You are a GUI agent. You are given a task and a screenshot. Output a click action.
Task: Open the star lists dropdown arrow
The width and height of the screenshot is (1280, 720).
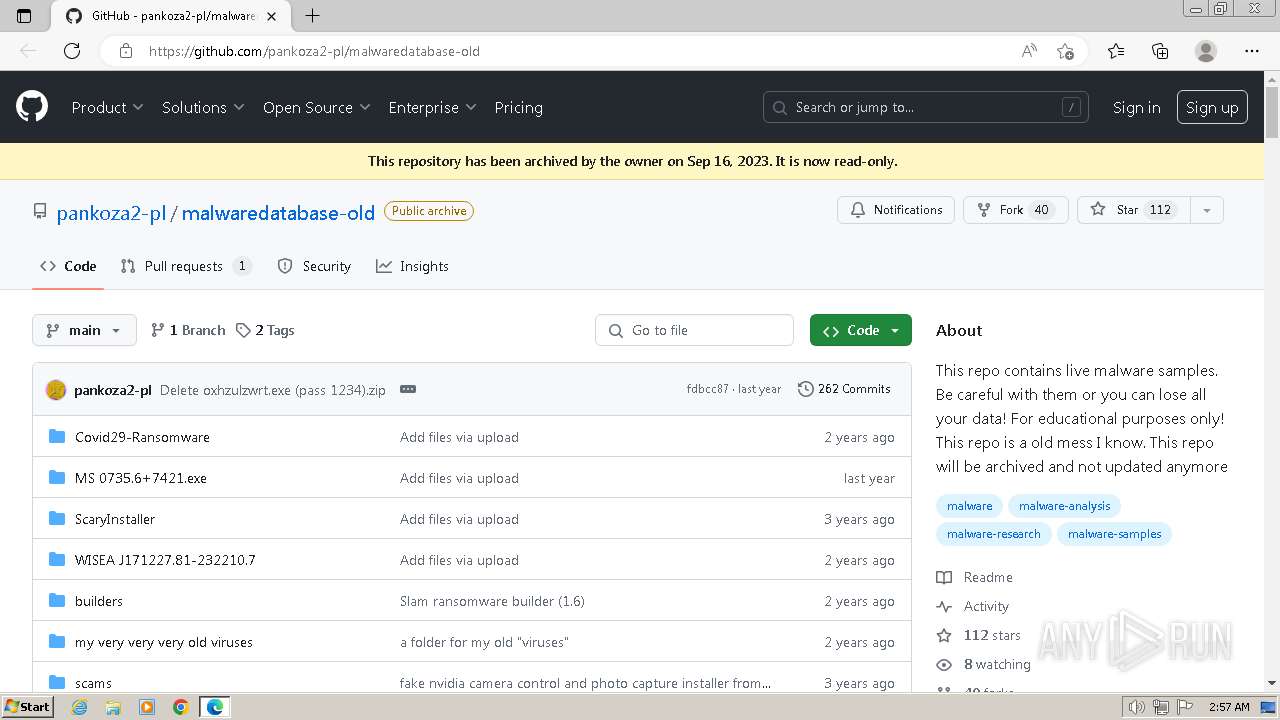click(1207, 210)
